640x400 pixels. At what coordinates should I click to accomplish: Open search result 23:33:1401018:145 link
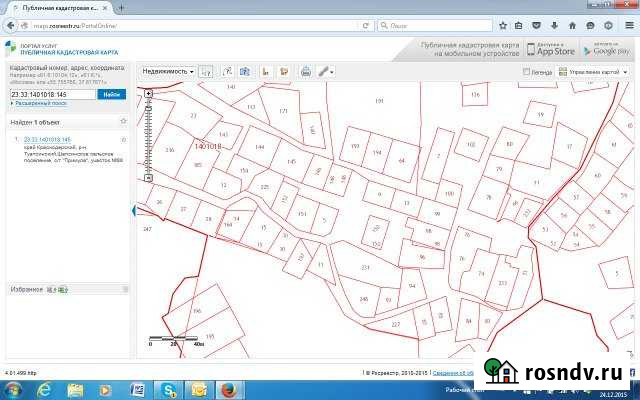pos(46,139)
